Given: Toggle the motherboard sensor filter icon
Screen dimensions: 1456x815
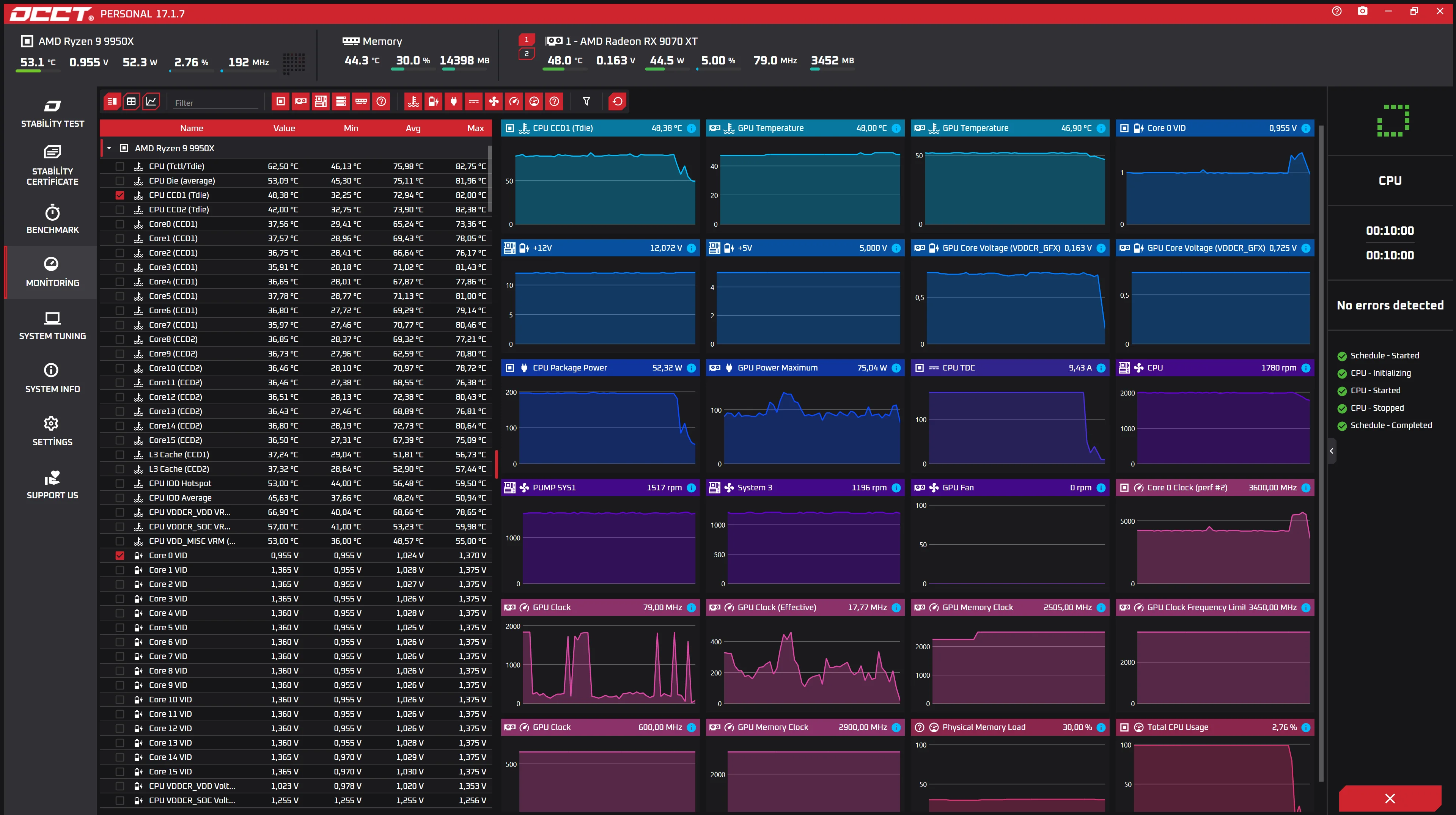Looking at the screenshot, I should pos(321,102).
